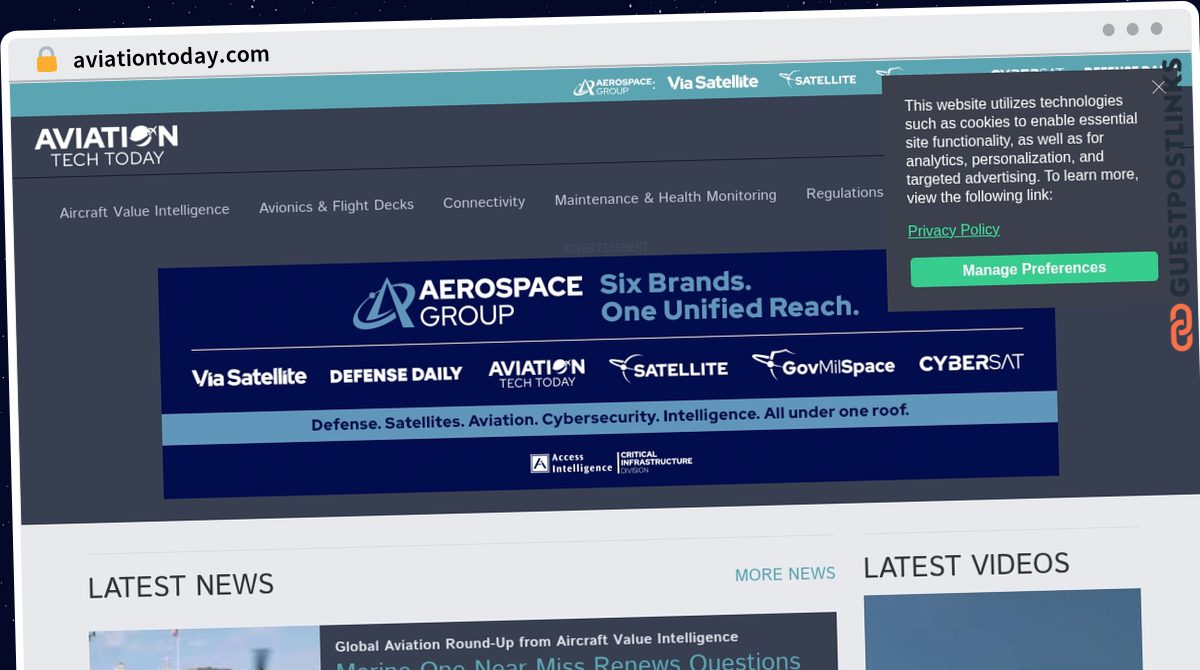Click the padlock icon beside the URL
The image size is (1200, 670).
point(46,60)
